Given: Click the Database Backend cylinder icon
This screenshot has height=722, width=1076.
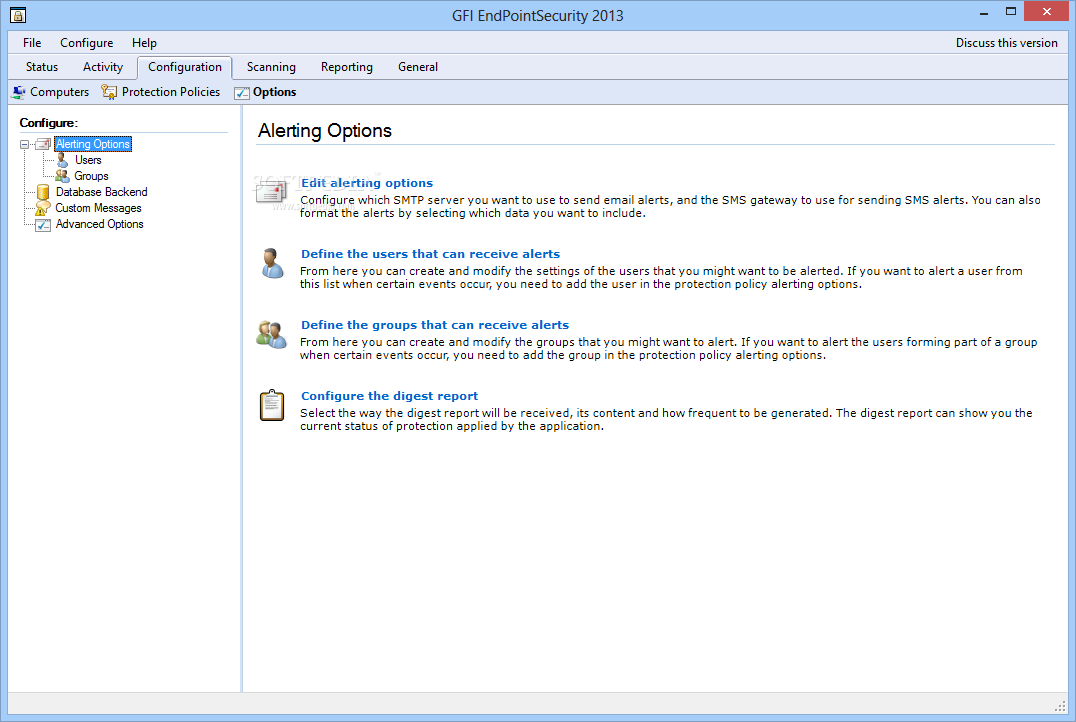Looking at the screenshot, I should (43, 192).
